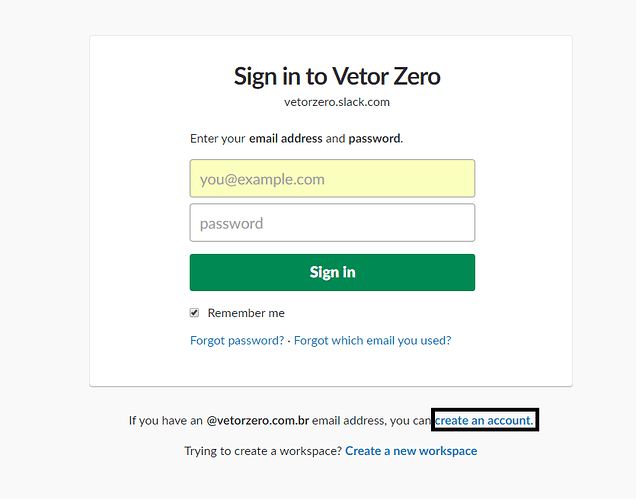
Task: Click the dot separator between the Forgot links
Action: point(289,340)
